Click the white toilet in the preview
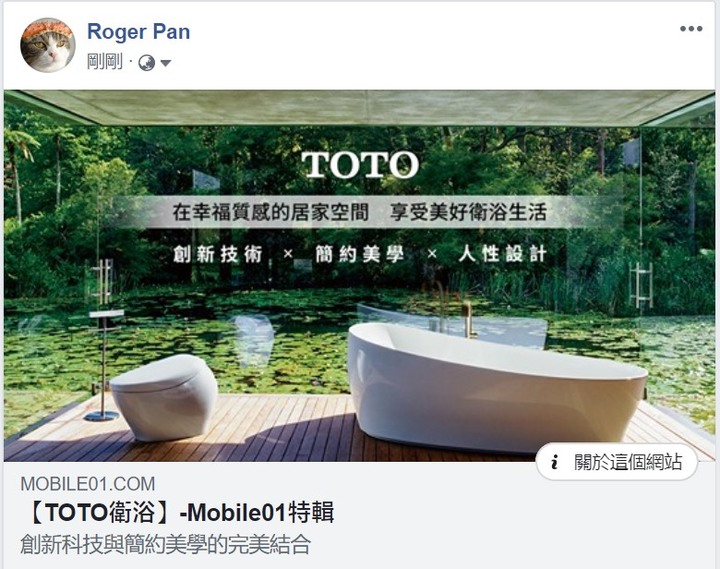The image size is (720, 569). [x=163, y=397]
